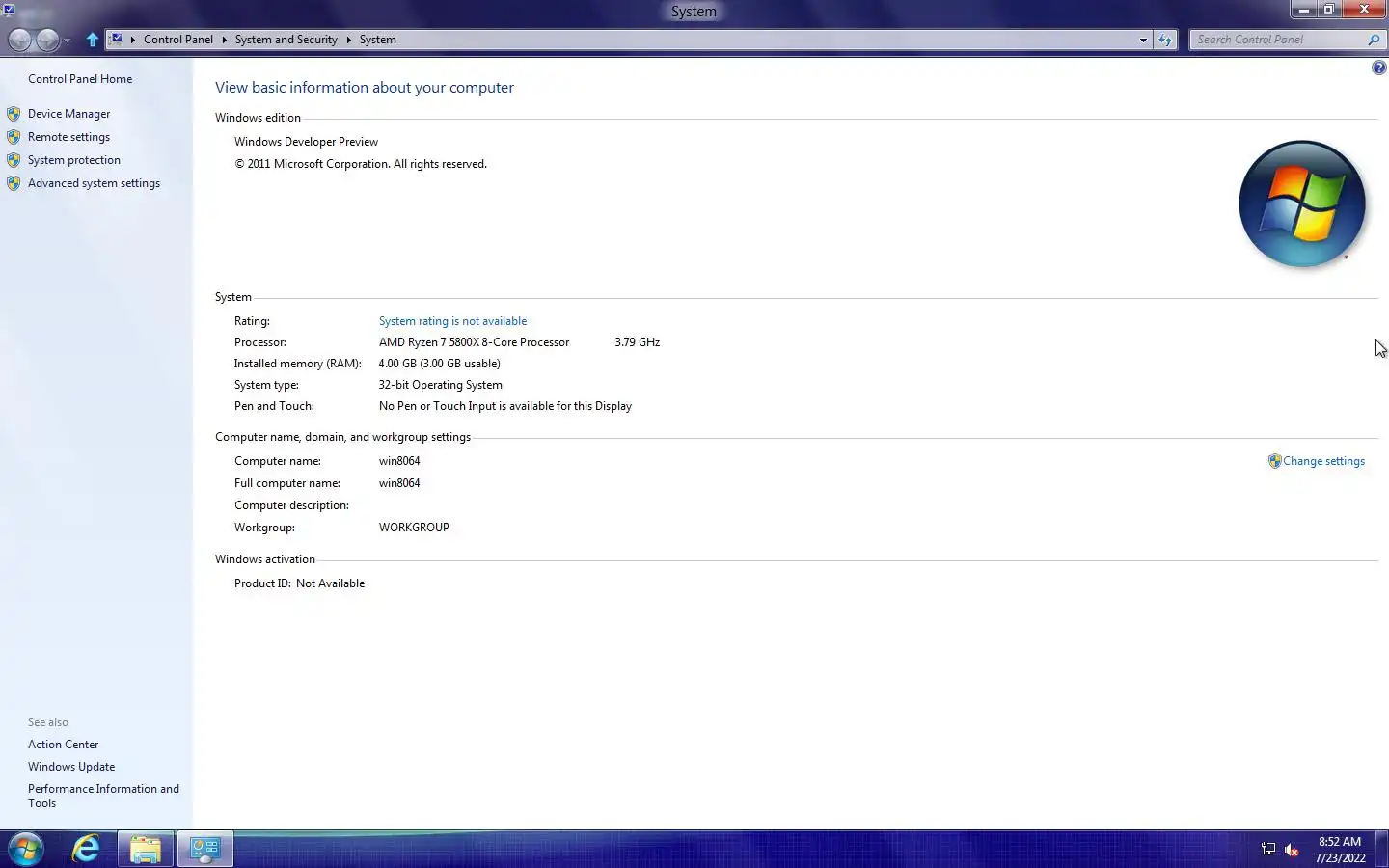1389x868 pixels.
Task: Open Advanced system settings link
Action: tap(94, 183)
